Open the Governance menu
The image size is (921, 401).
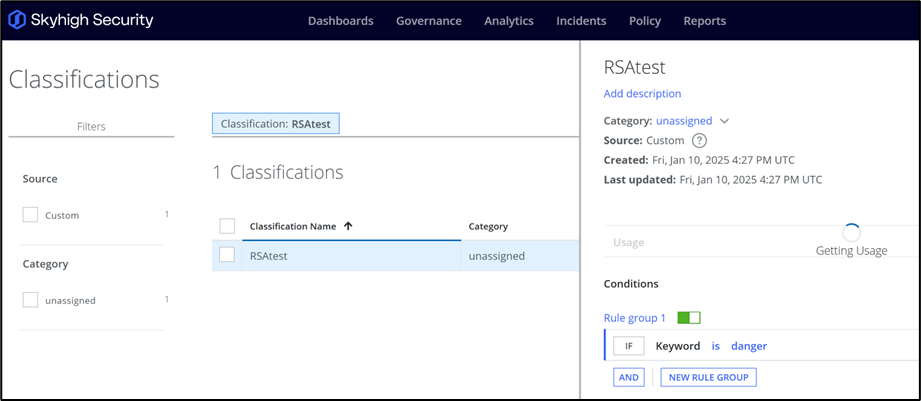click(x=429, y=21)
